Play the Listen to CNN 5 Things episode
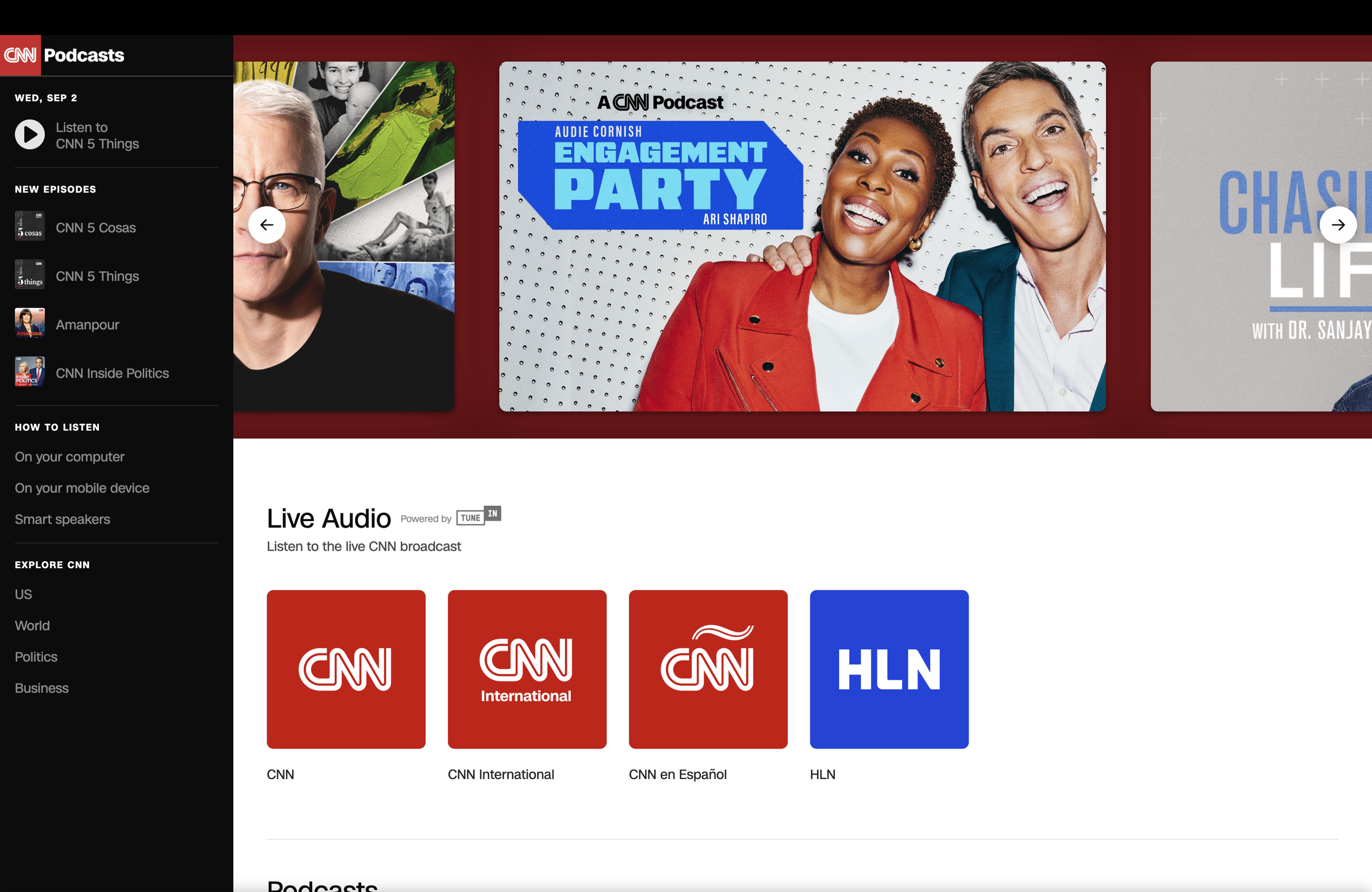The width and height of the screenshot is (1372, 892). pos(30,135)
